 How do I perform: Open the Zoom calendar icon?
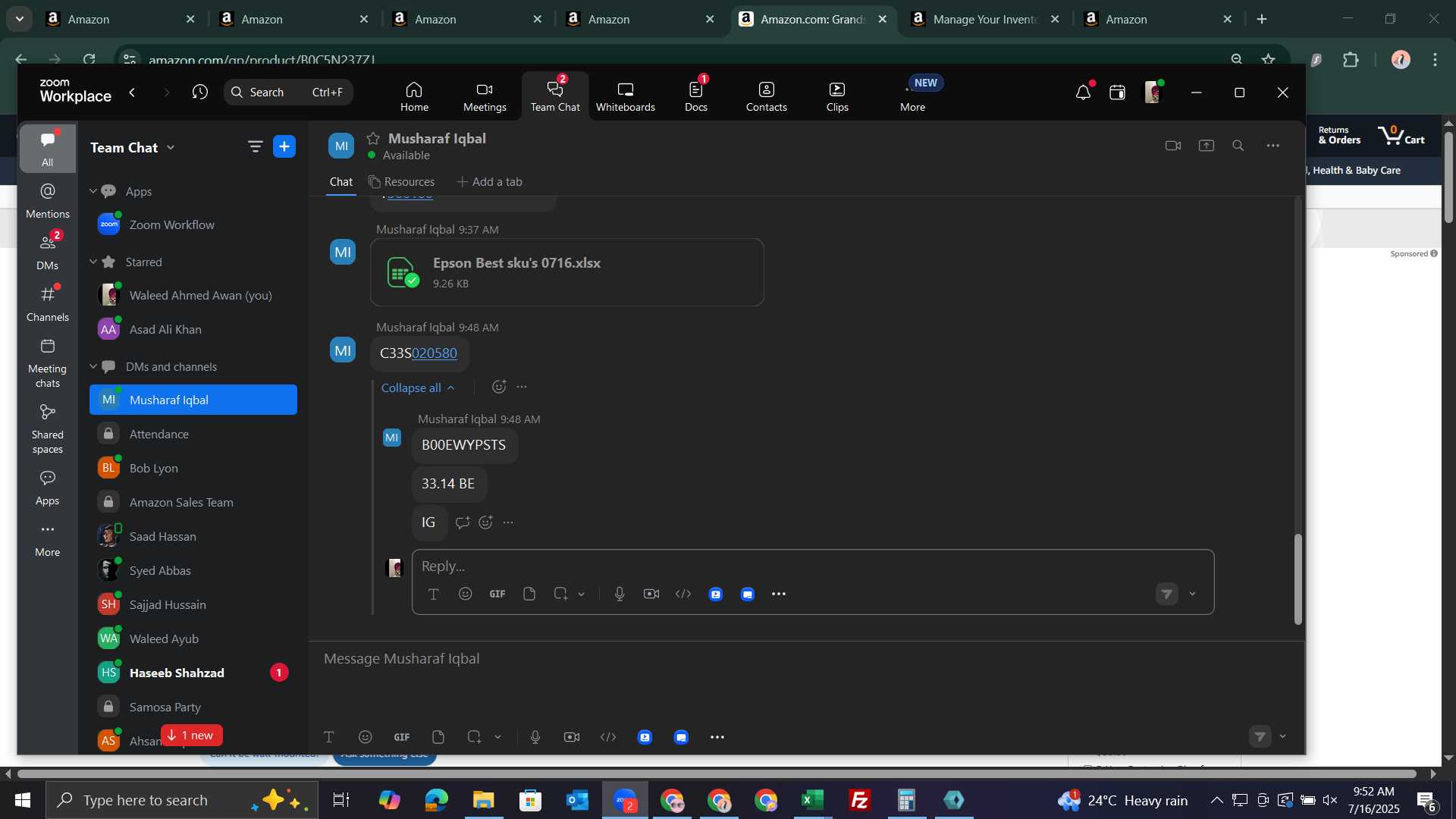(1117, 93)
